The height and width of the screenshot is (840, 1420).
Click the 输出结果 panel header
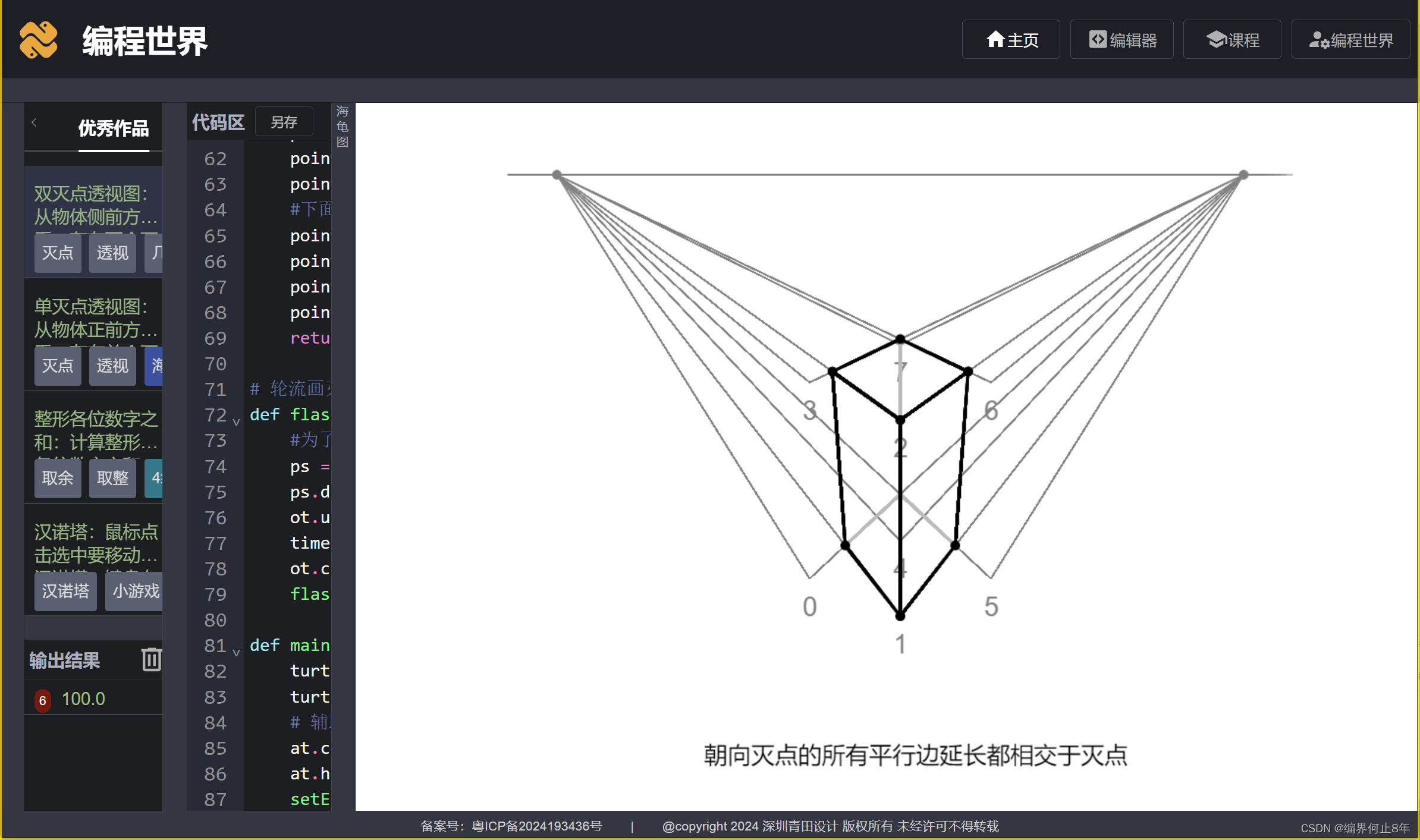point(64,660)
